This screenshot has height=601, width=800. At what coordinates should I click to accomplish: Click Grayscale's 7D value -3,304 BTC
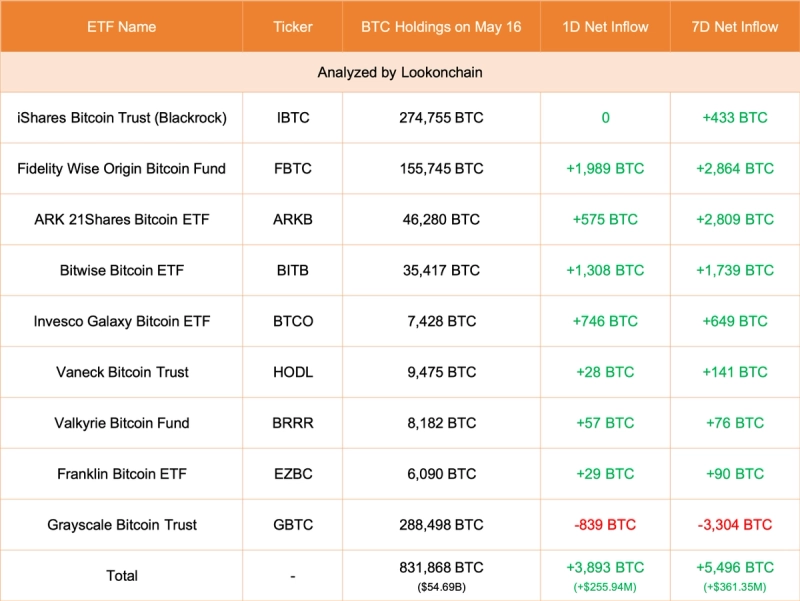735,526
